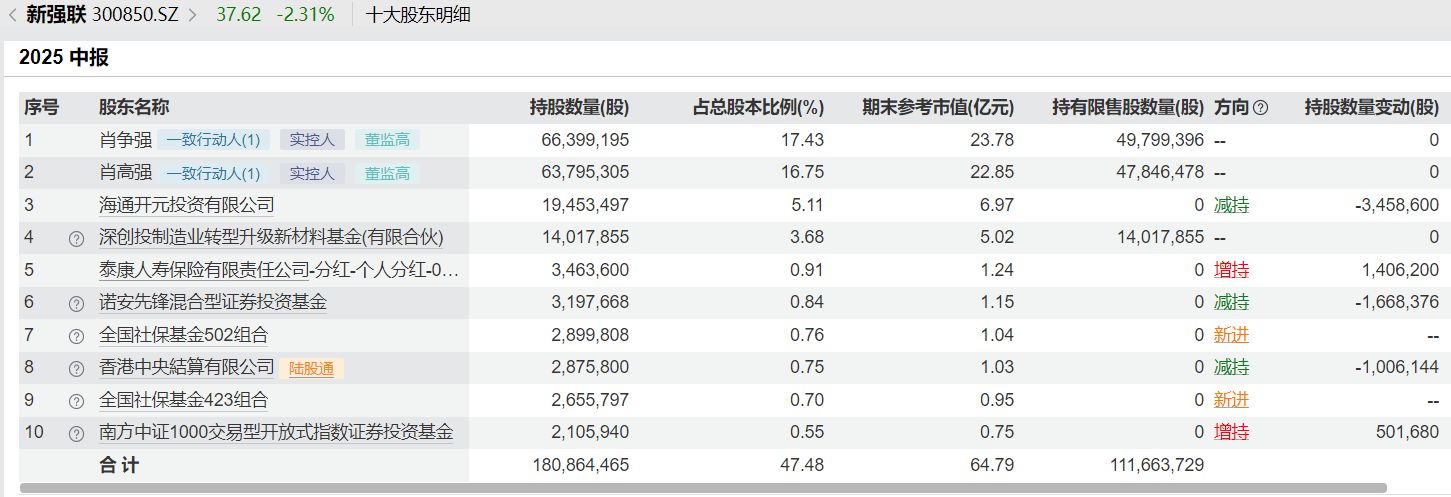The width and height of the screenshot is (1451, 497).
Task: Open 海通开元投资有限公司 shareholder link
Action: pyautogui.click(x=186, y=206)
